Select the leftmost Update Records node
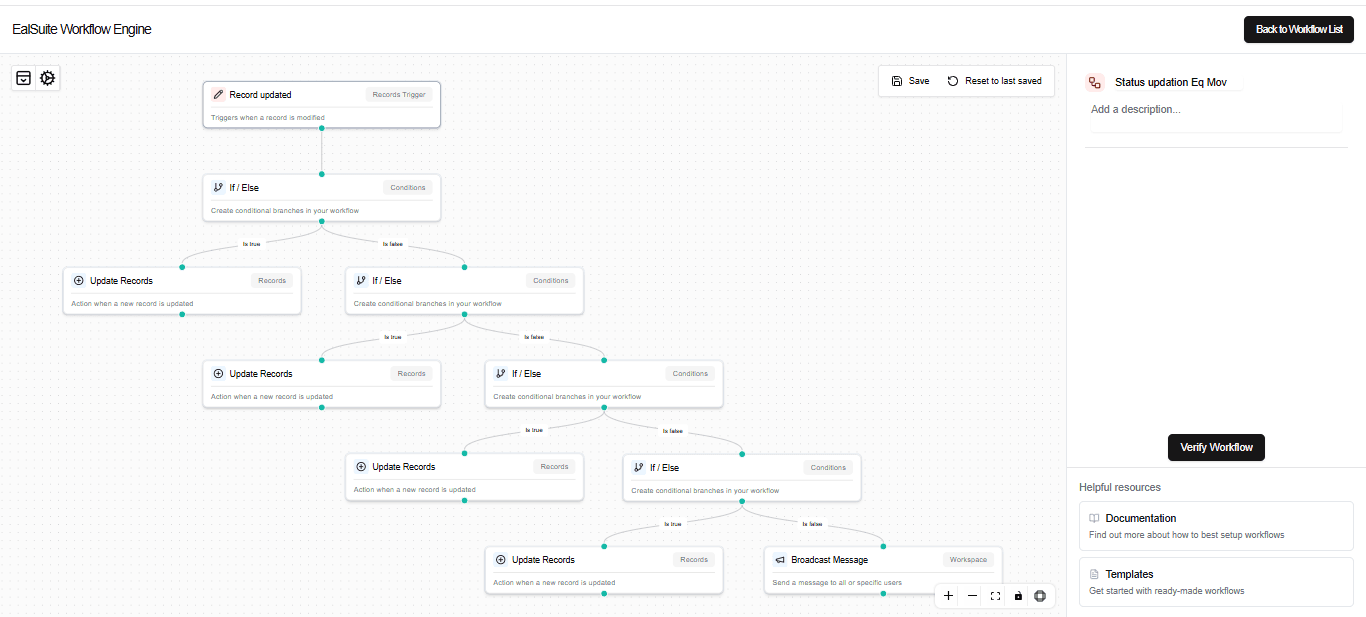The image size is (1366, 617). (181, 290)
